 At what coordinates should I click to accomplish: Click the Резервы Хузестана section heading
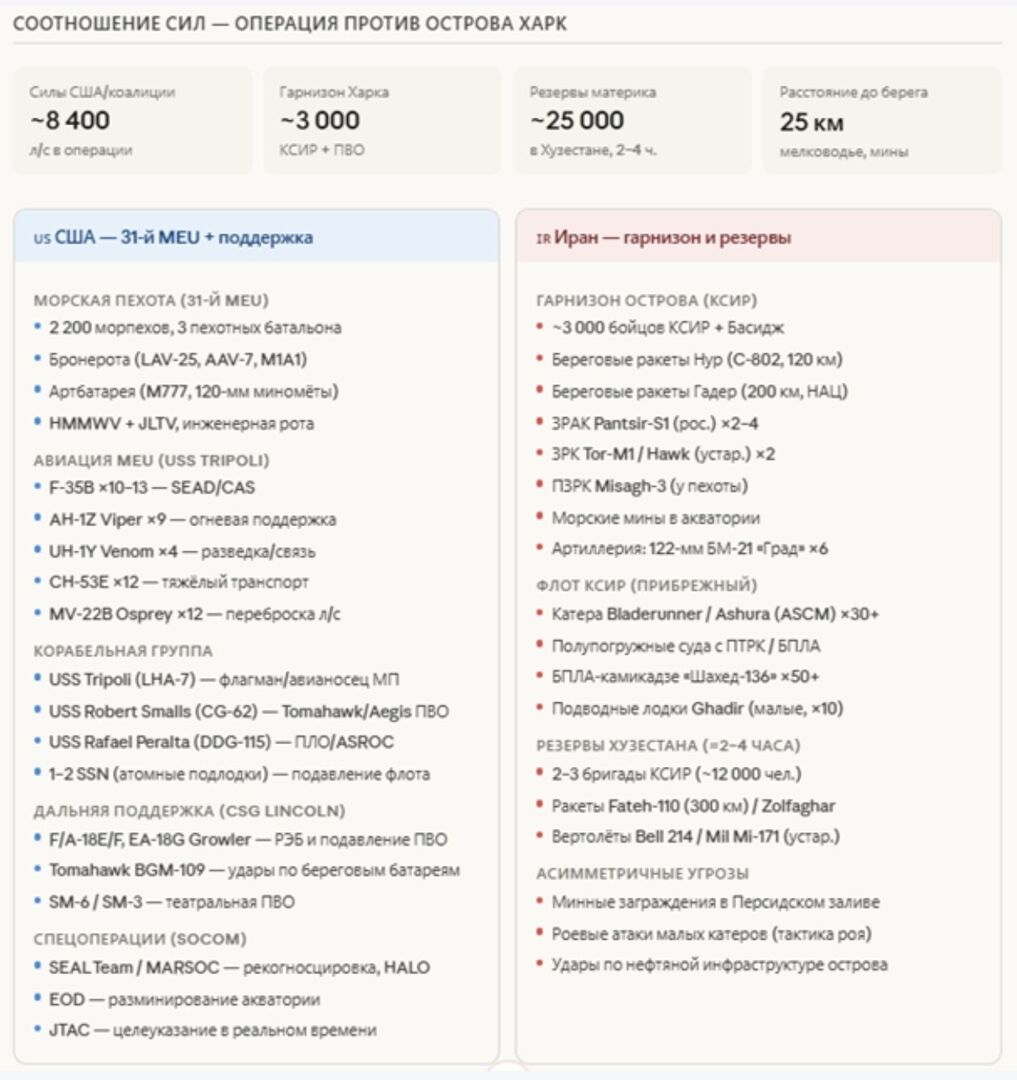pos(668,745)
